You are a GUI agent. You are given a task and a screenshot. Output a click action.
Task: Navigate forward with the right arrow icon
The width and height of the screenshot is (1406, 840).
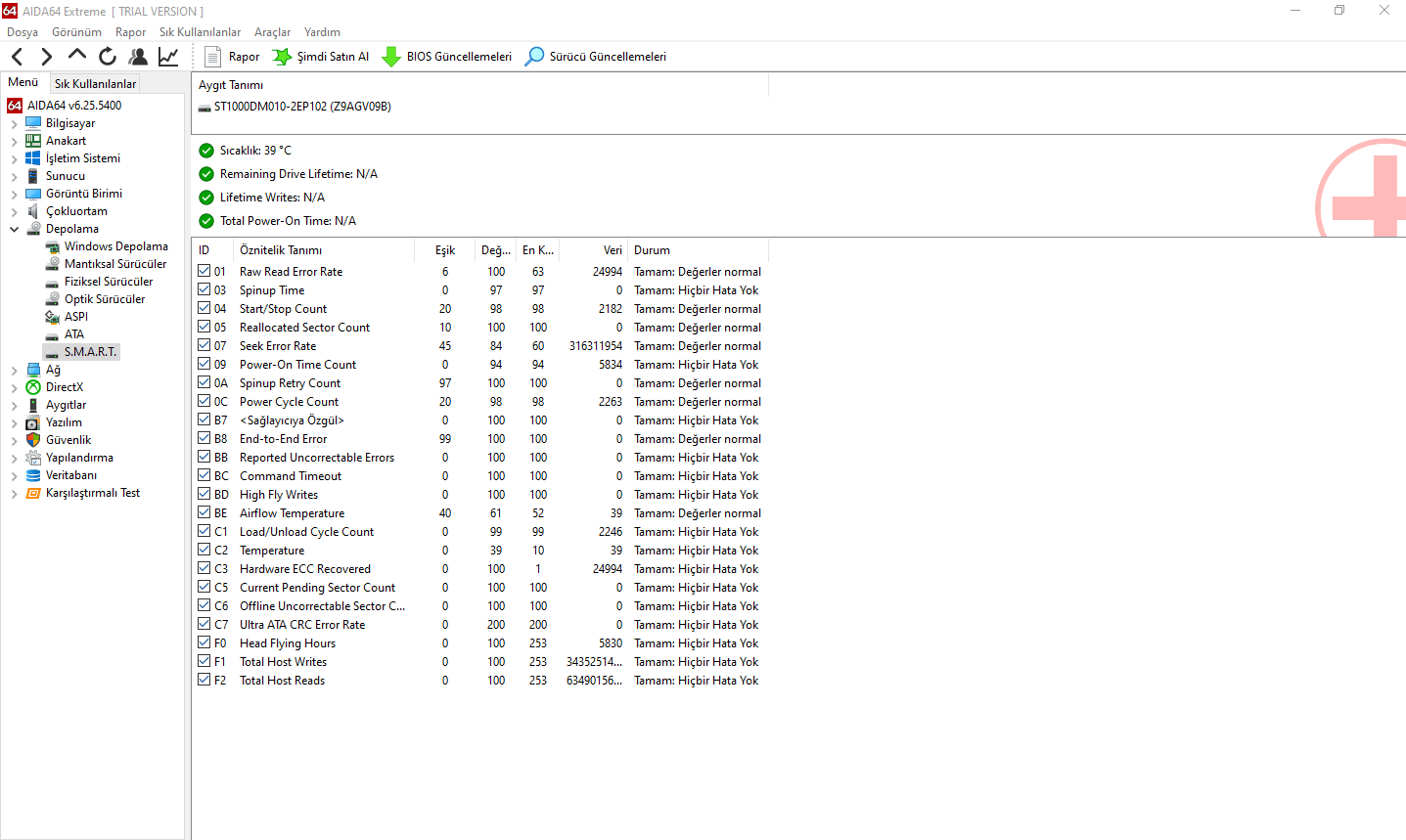[46, 57]
